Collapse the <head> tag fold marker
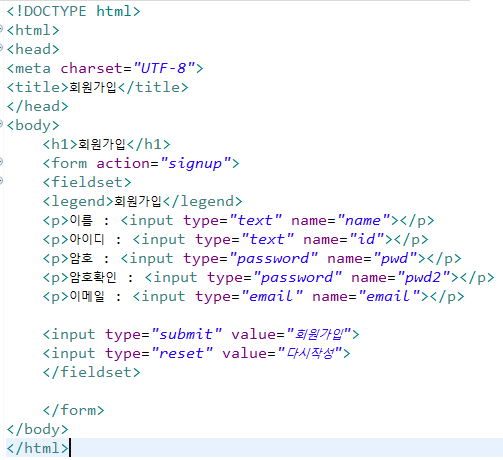This screenshot has height=460, width=503. (x=1, y=48)
